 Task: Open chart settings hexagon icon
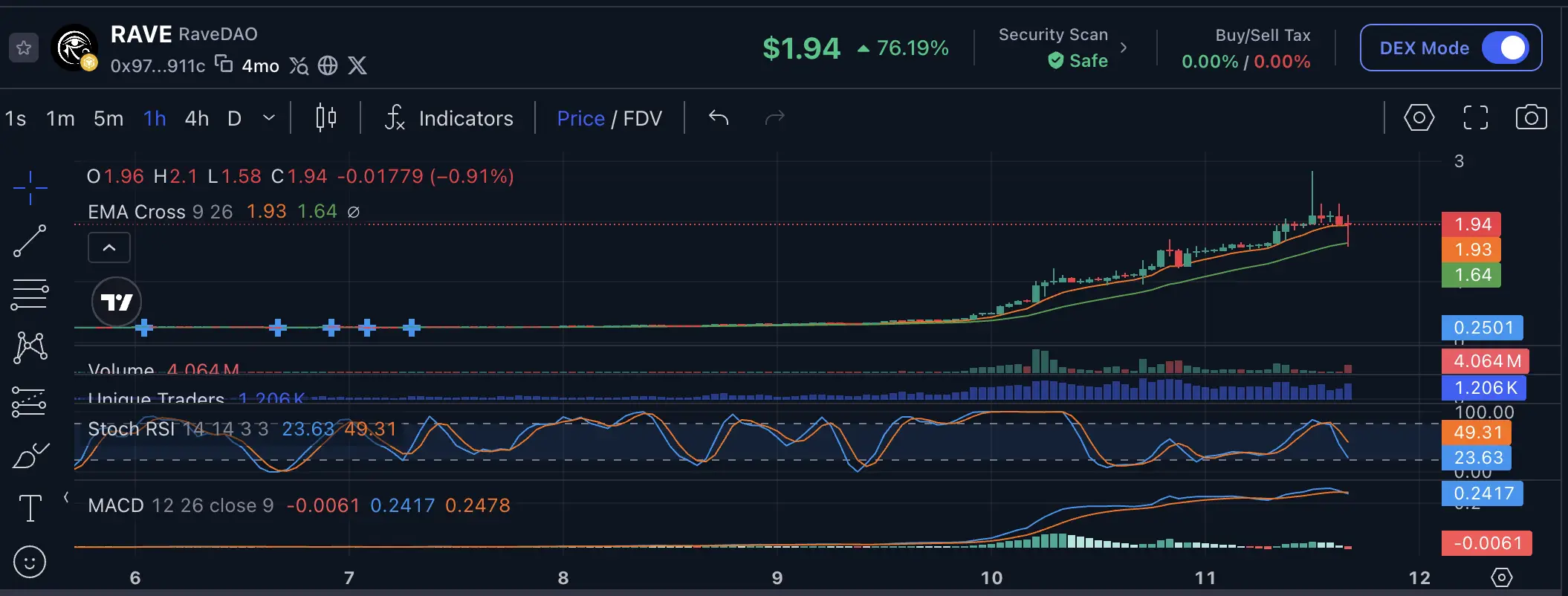[1419, 117]
